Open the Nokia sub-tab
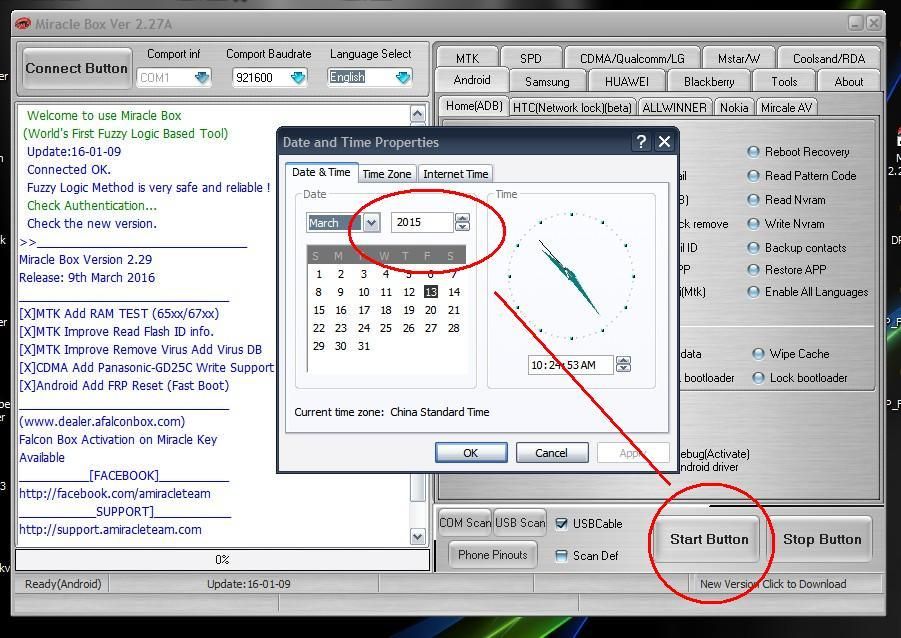 (x=734, y=107)
